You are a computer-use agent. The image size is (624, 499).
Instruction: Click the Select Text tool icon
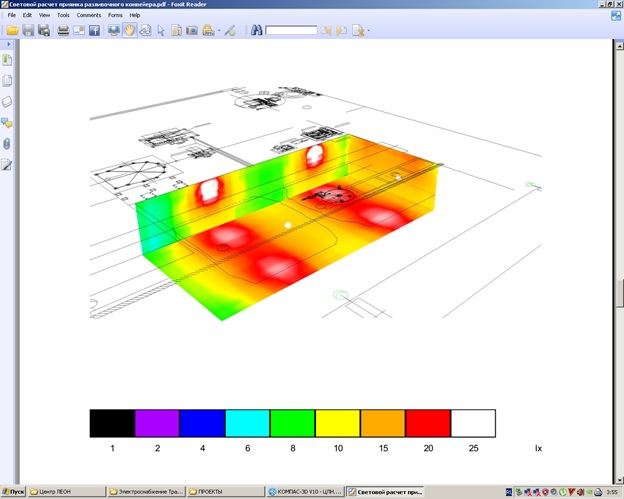[145, 30]
